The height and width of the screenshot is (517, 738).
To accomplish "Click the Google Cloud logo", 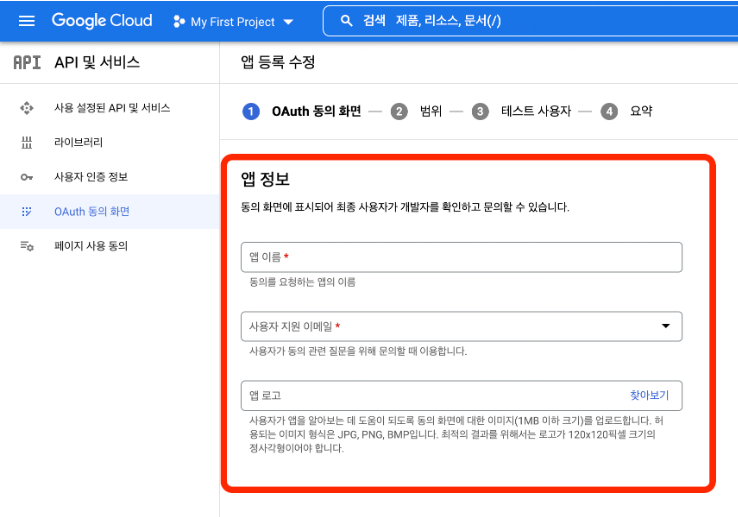I will (102, 21).
